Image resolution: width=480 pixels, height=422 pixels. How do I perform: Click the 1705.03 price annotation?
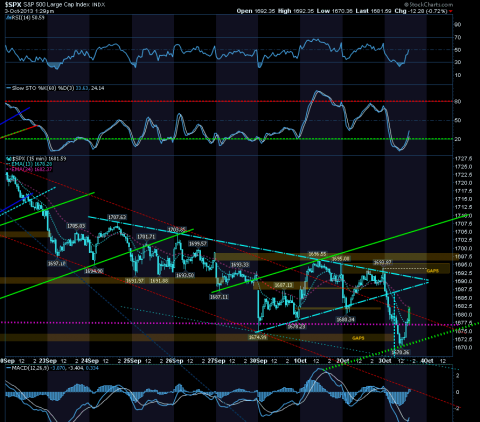[x=76, y=226]
